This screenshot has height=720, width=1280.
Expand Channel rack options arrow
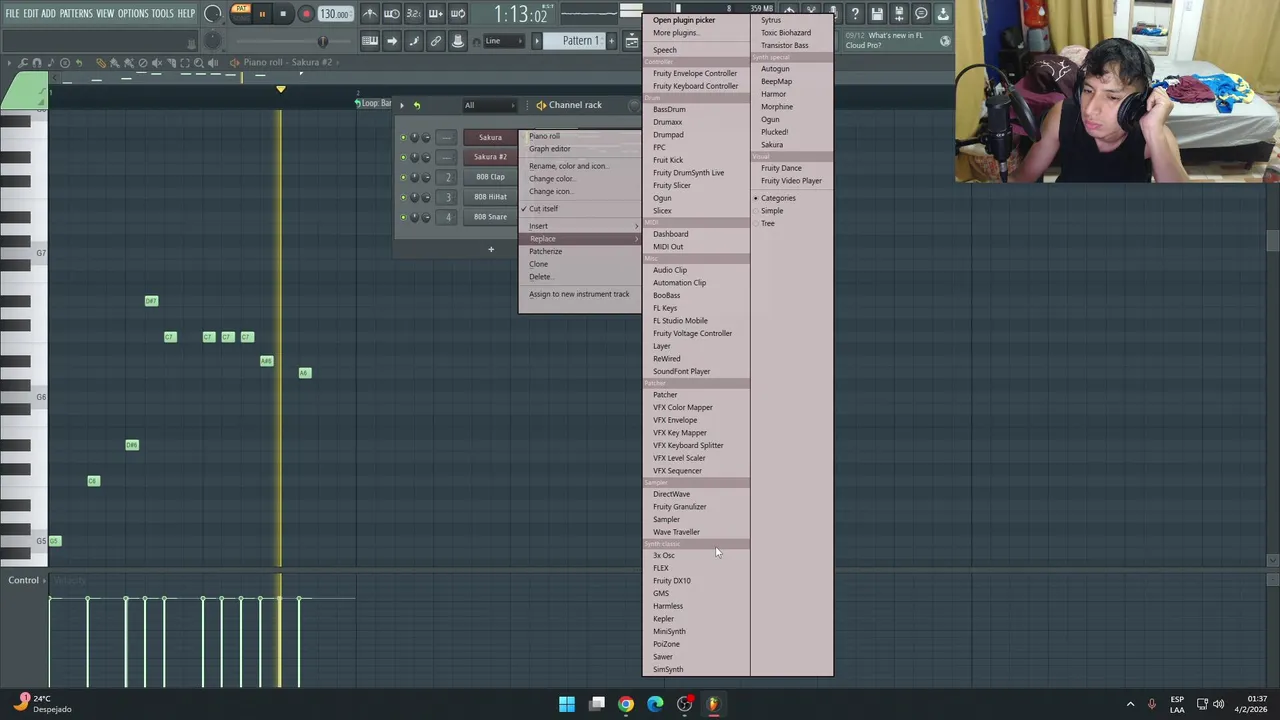click(402, 105)
